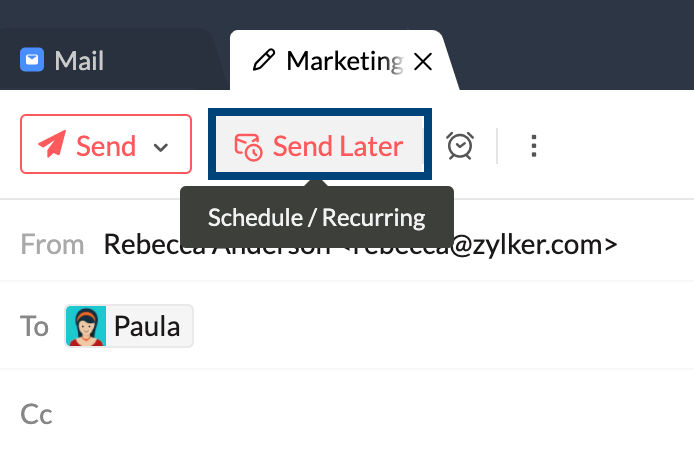694x450 pixels.
Task: Click the From field label
Action: [52, 244]
